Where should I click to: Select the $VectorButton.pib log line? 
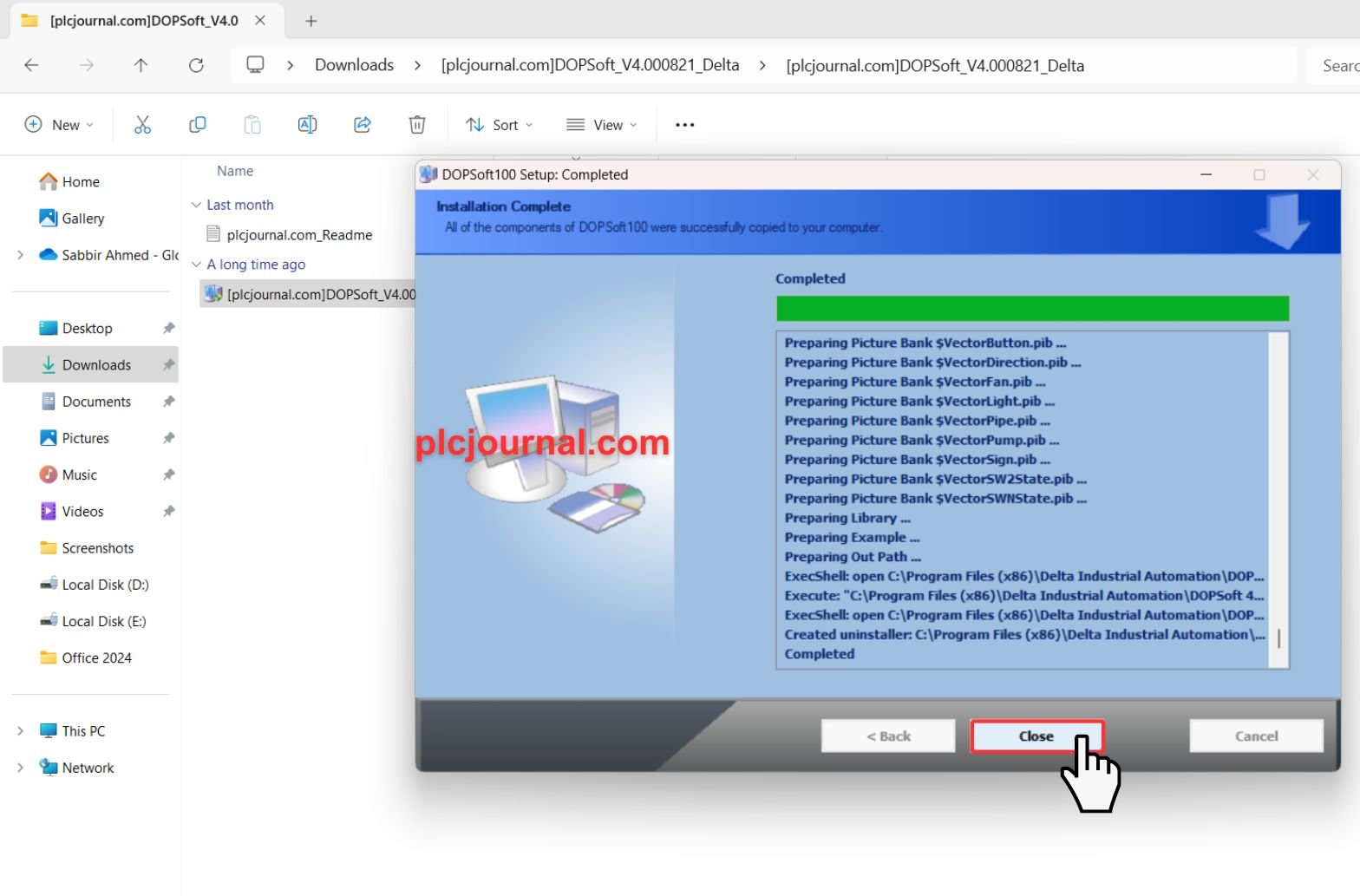(x=925, y=343)
